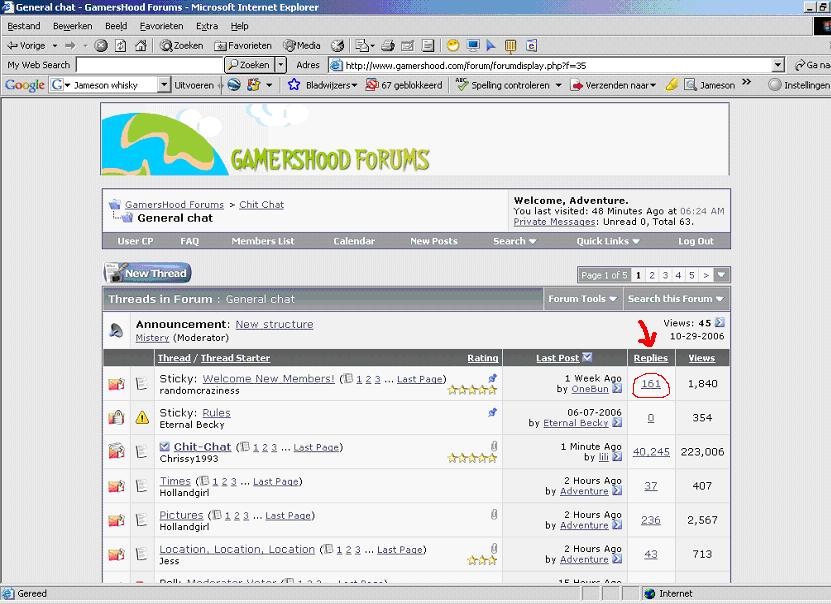Open the Search this Forum dropdown
The image size is (831, 604).
[676, 298]
